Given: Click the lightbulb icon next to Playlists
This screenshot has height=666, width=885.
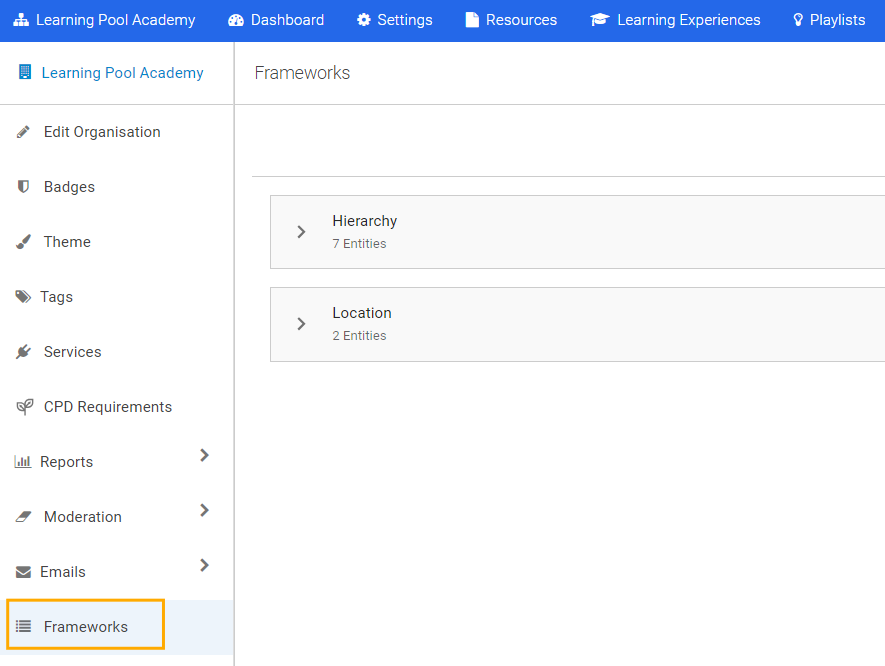Looking at the screenshot, I should (x=796, y=19).
